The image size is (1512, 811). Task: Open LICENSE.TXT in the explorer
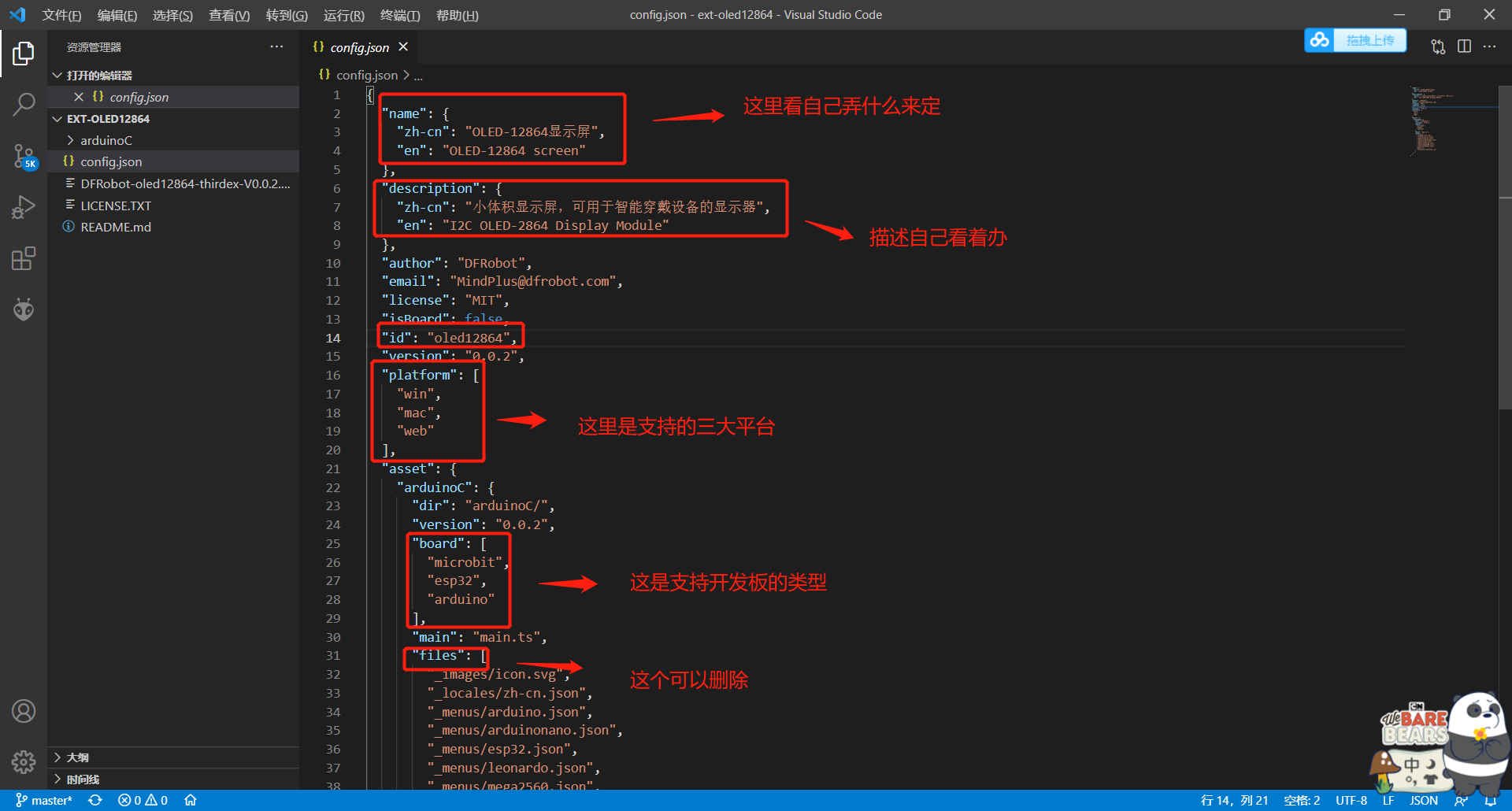coord(173,206)
